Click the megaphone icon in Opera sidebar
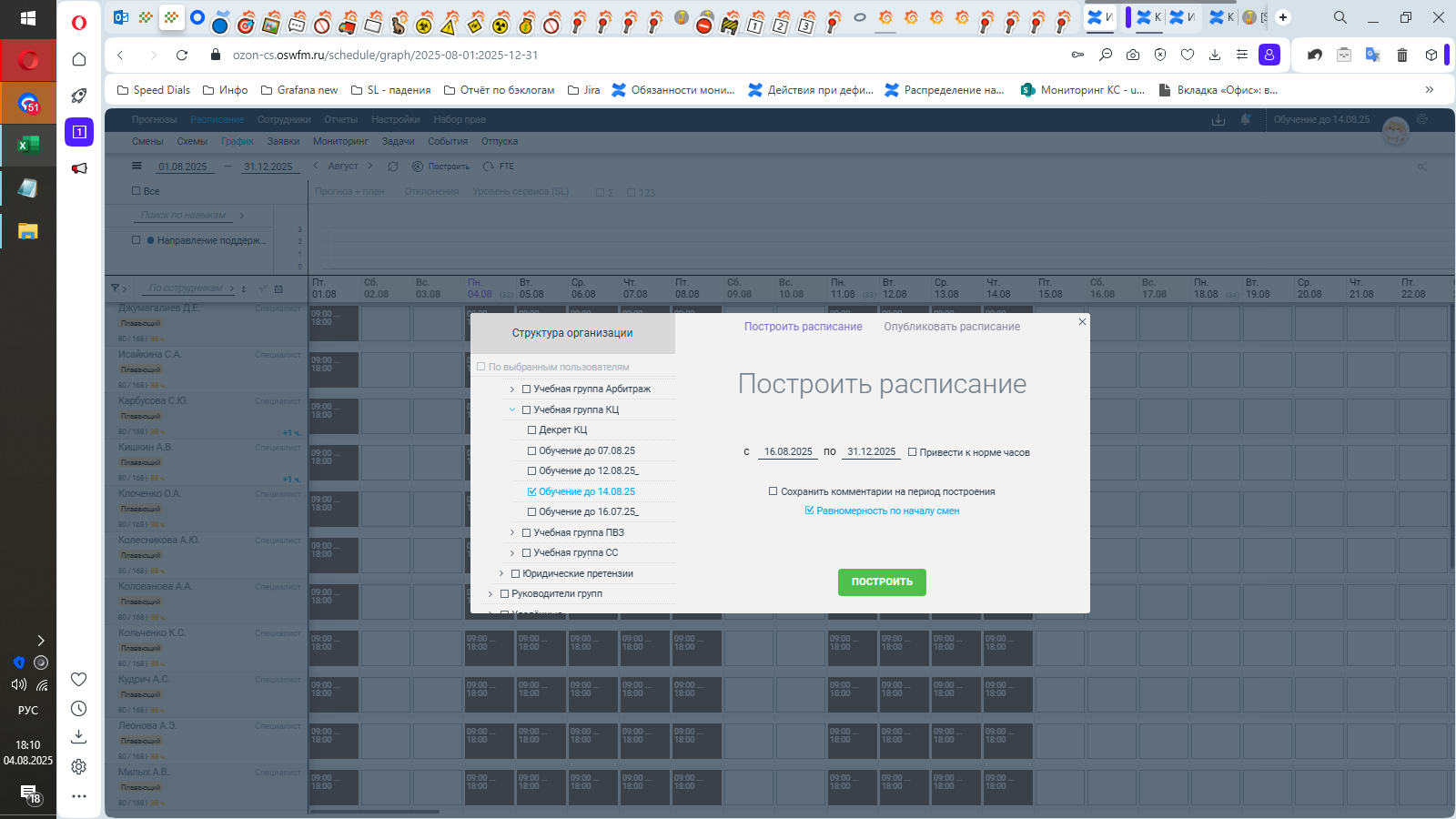 79,168
